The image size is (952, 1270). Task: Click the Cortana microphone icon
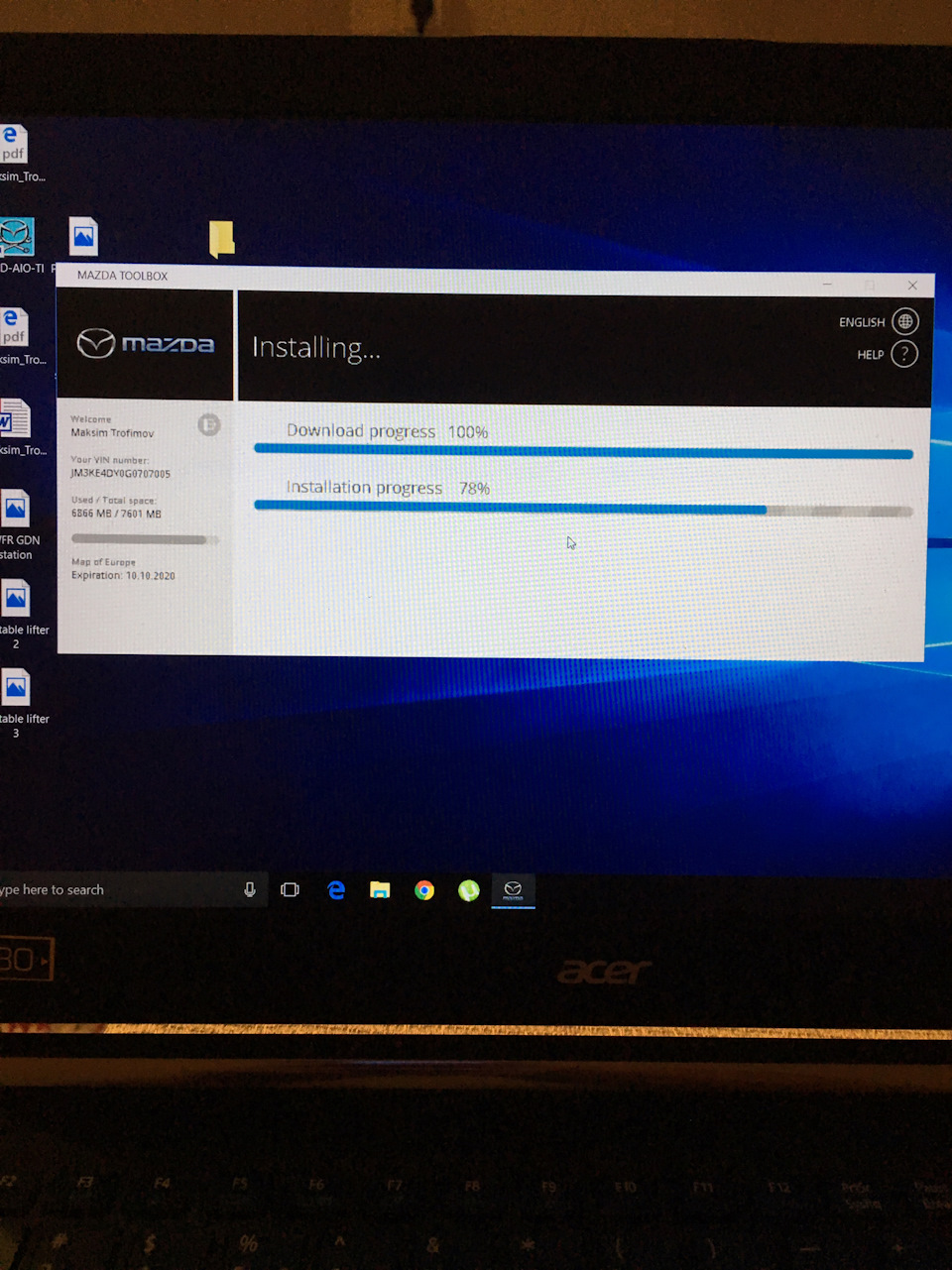pyautogui.click(x=250, y=890)
